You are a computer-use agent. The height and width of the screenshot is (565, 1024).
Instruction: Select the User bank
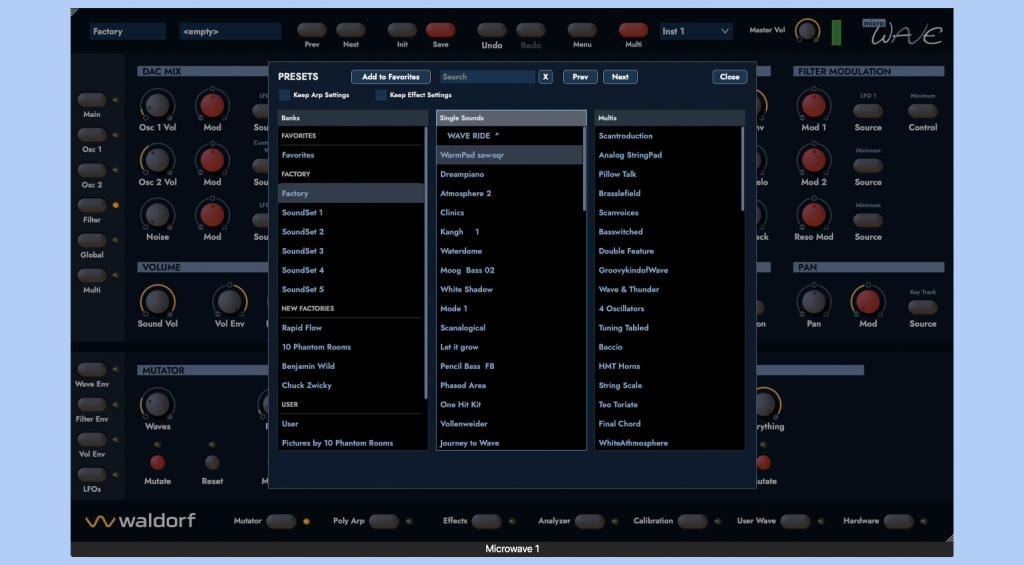click(x=351, y=424)
